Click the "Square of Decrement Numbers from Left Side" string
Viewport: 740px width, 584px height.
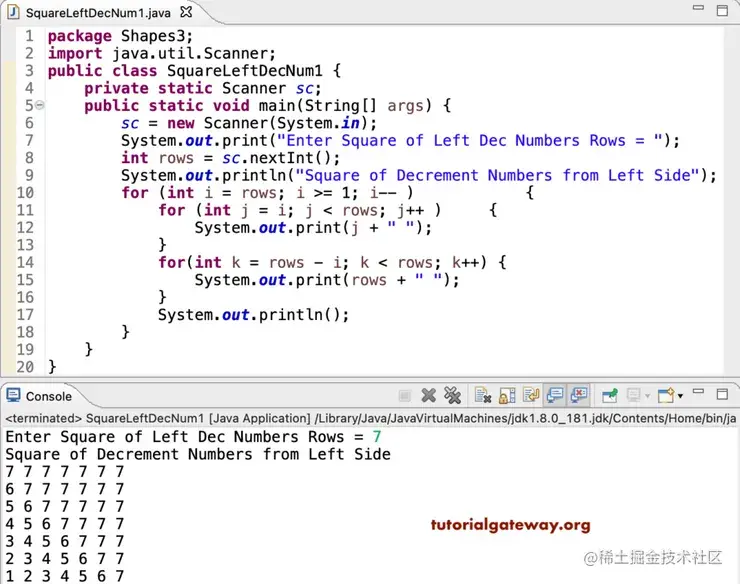[x=497, y=176]
